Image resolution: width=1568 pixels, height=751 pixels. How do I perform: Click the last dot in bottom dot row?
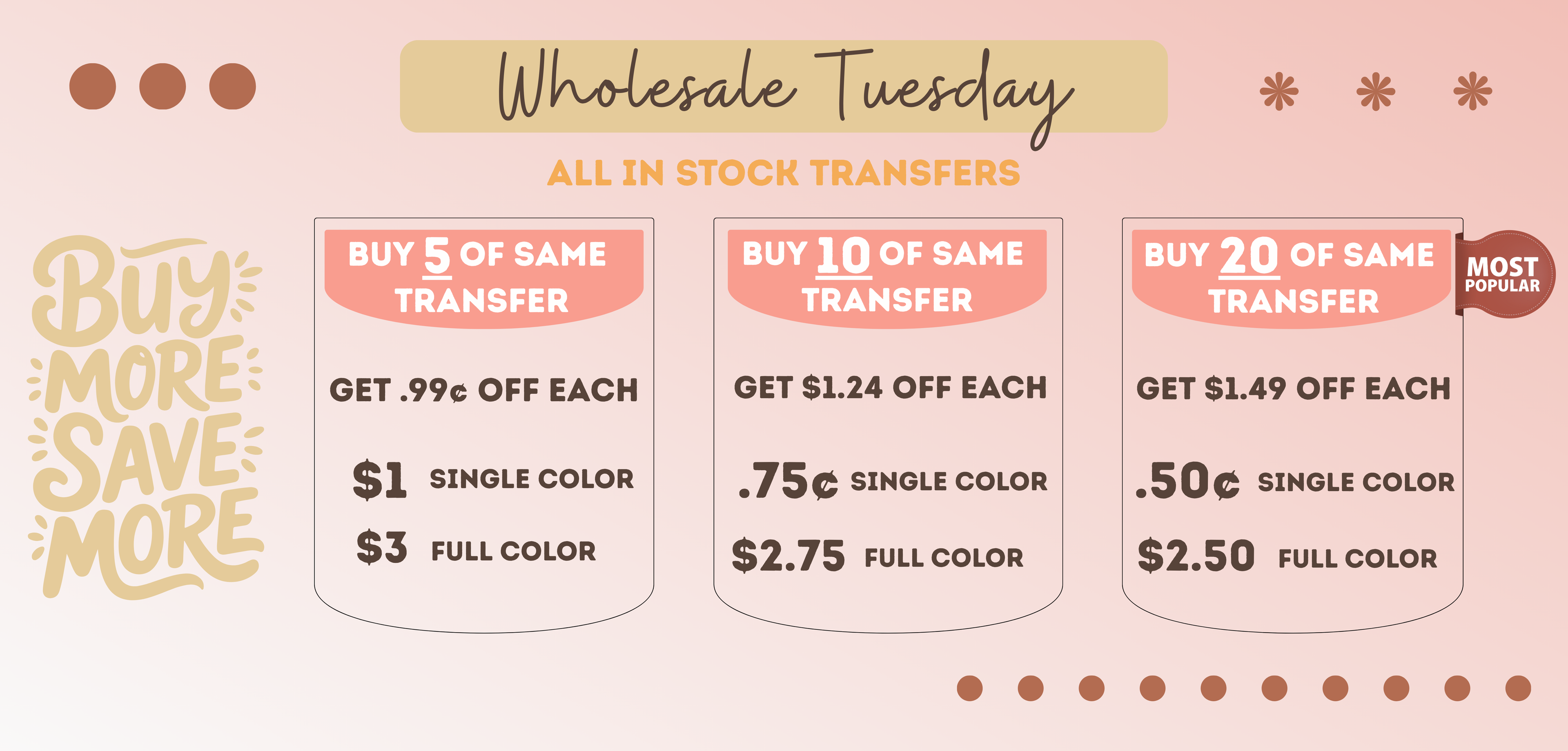point(1518,688)
